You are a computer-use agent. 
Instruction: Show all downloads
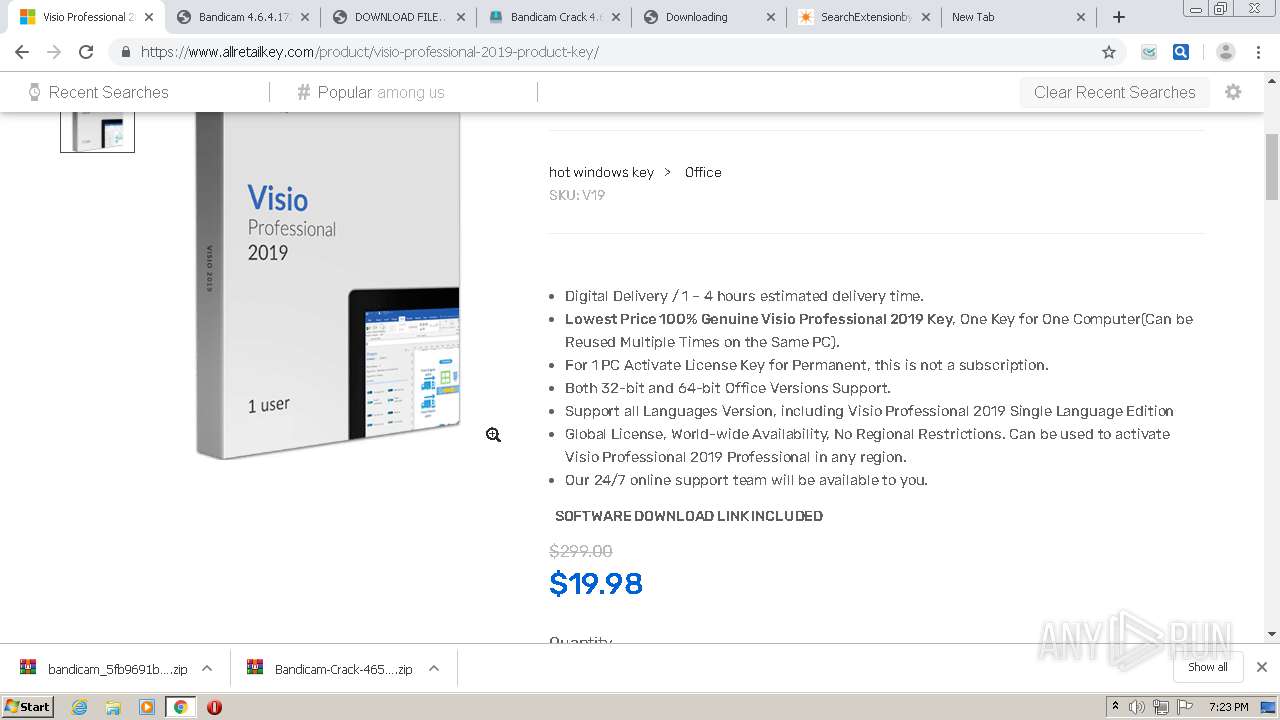coord(1208,667)
